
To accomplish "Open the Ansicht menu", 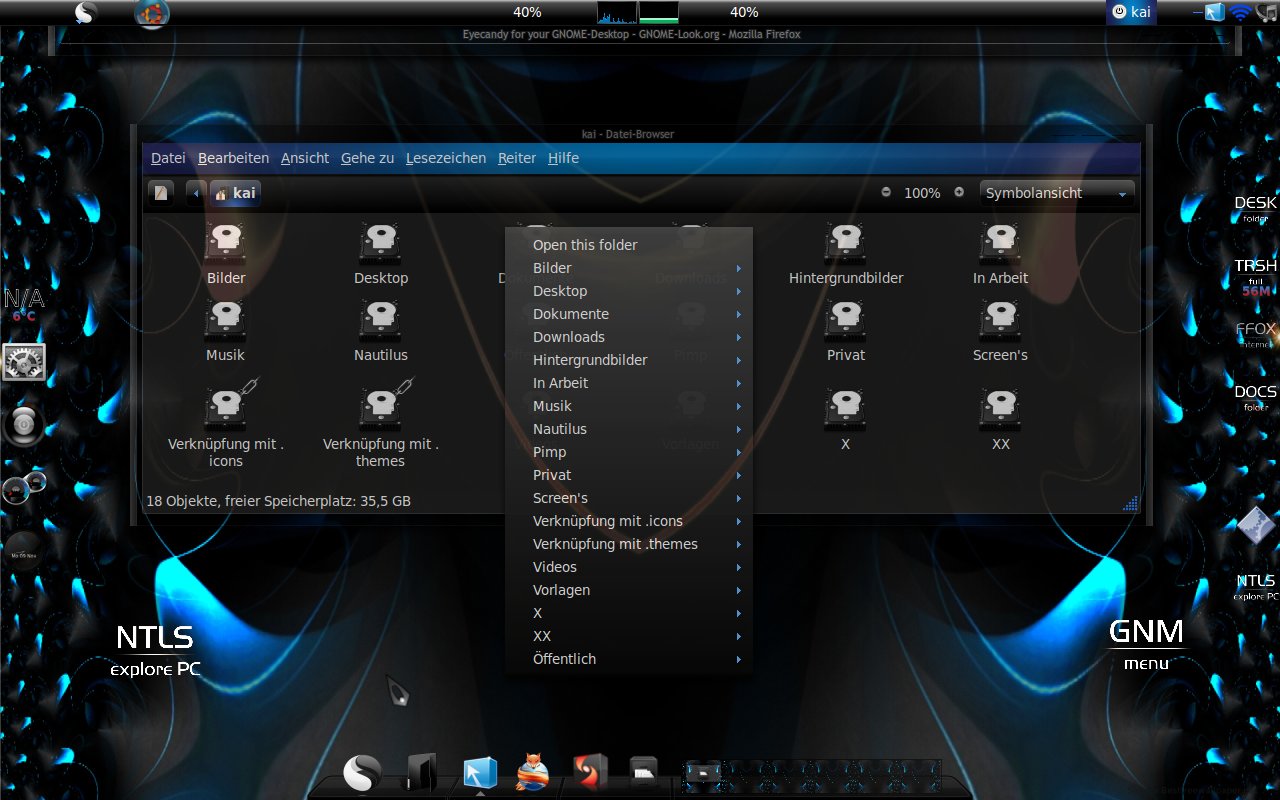I will [305, 158].
